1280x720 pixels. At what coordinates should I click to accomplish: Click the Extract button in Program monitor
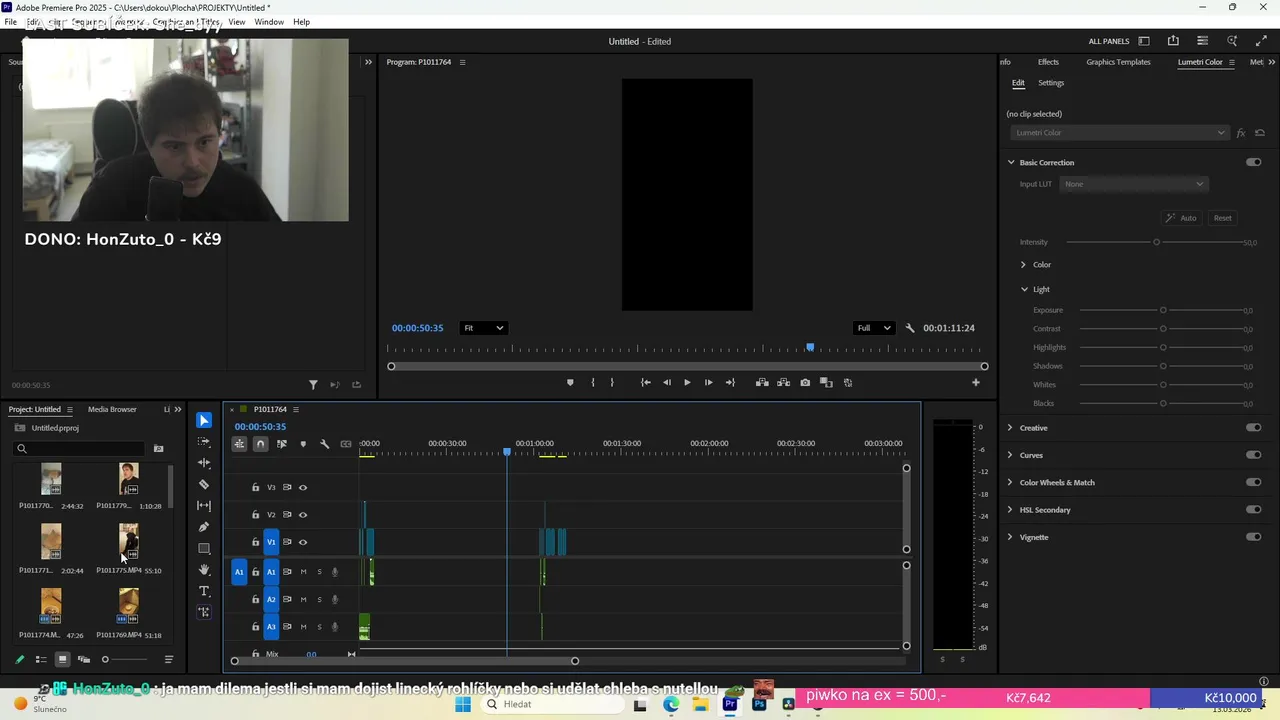coord(783,383)
